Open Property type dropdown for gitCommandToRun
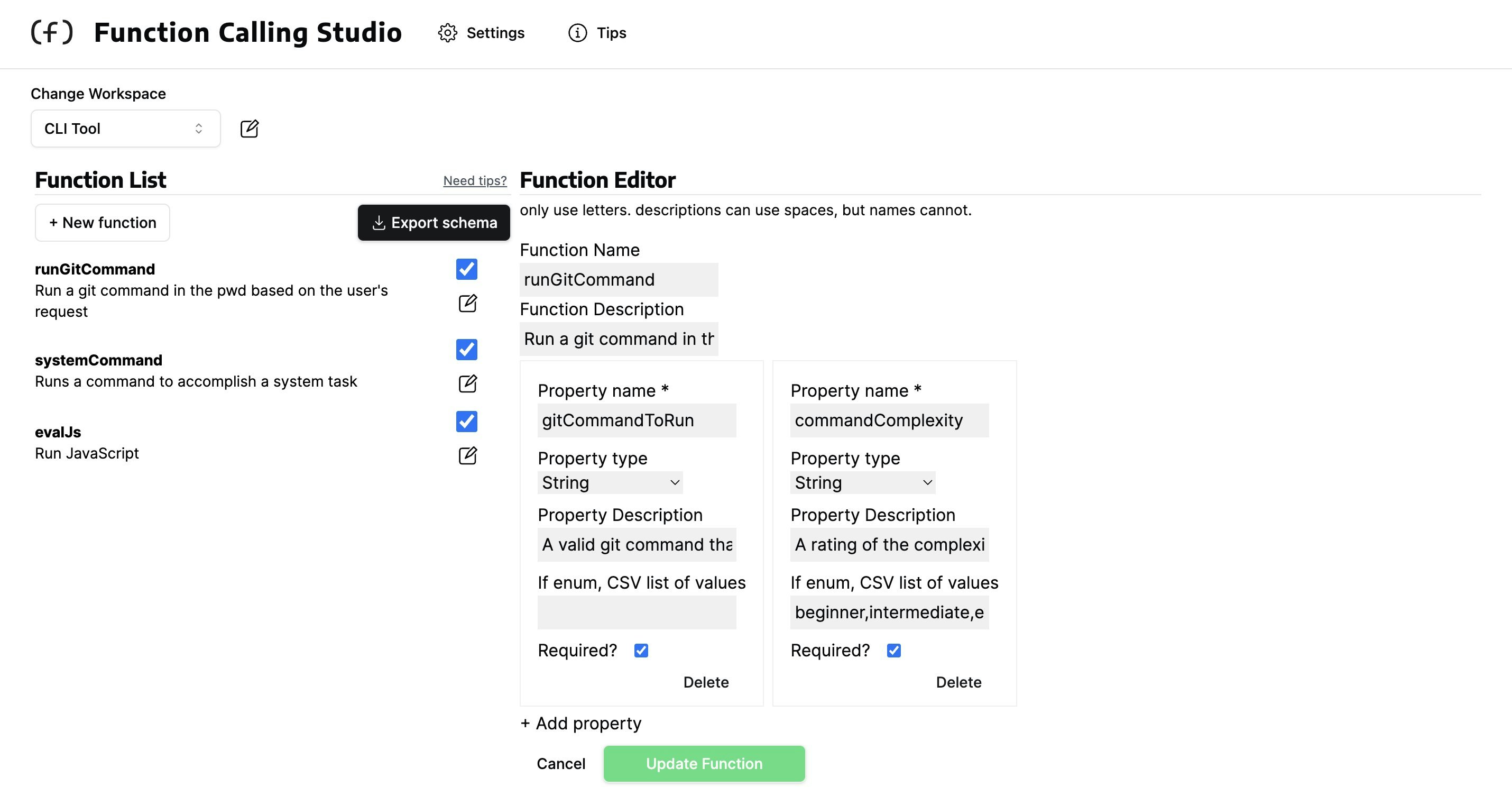 coord(610,483)
